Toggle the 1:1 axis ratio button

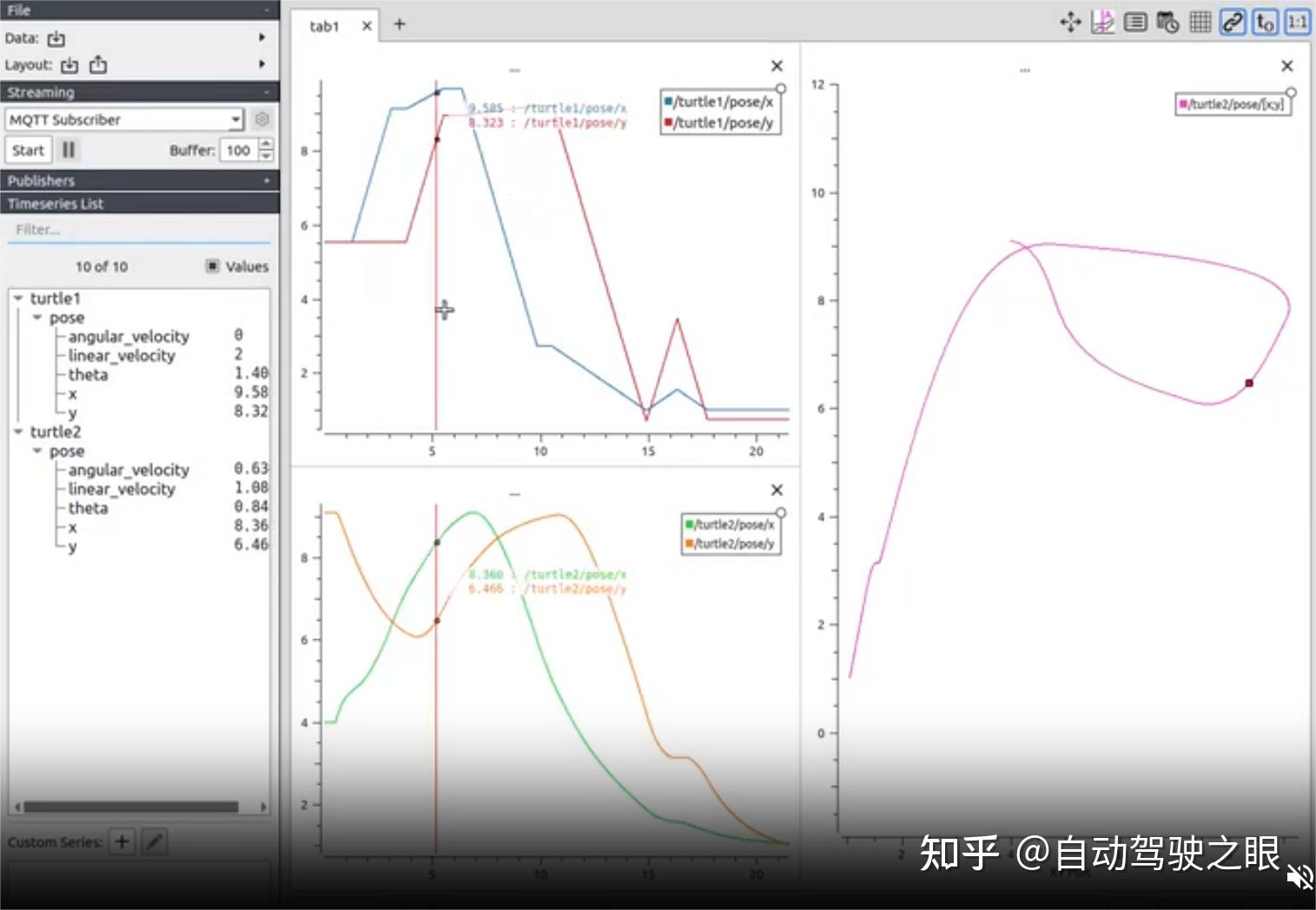(x=1297, y=23)
